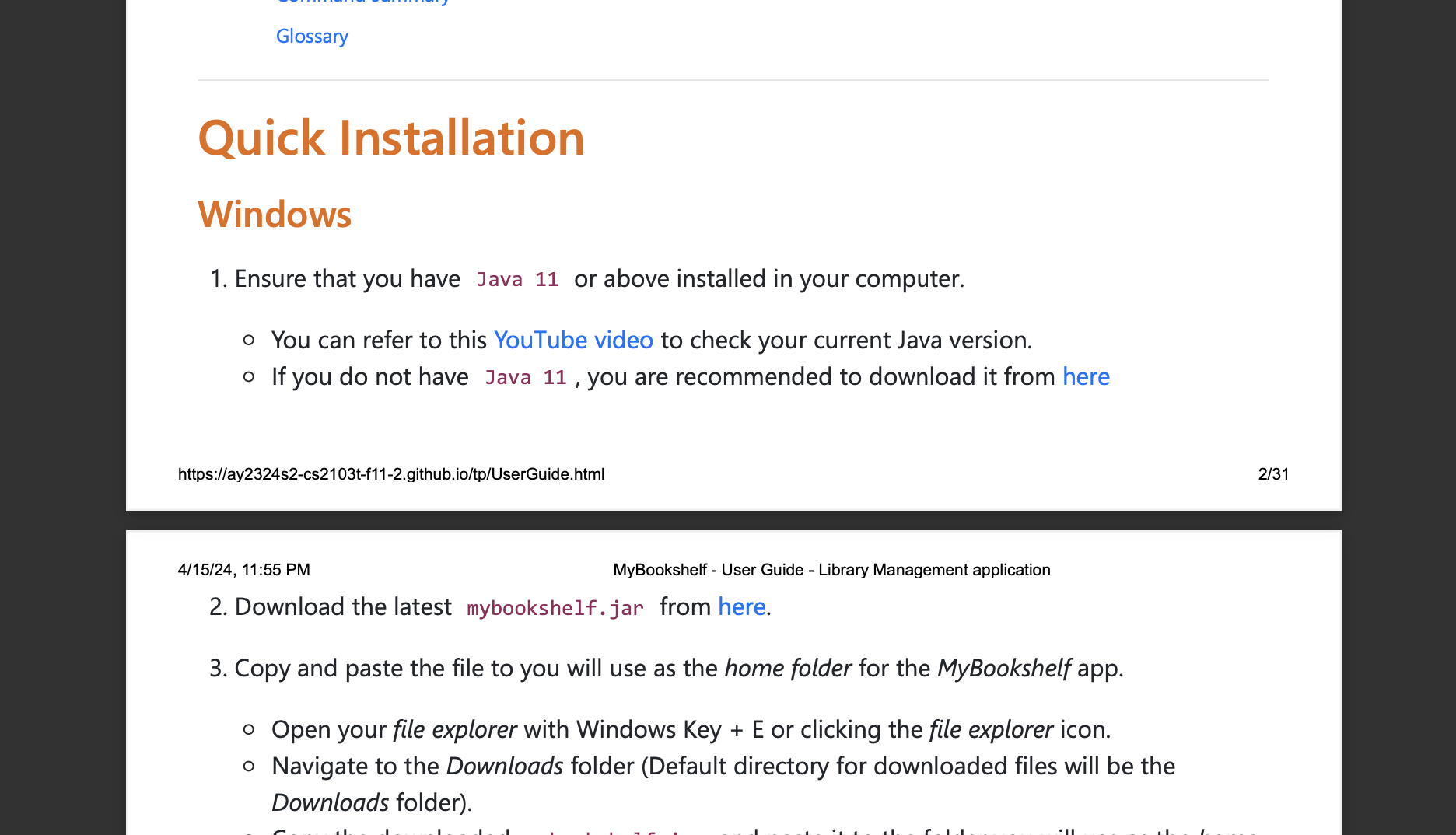Click the 'Navigate to the Downloads folder' bullet line
This screenshot has width=1456, height=835.
(723, 784)
